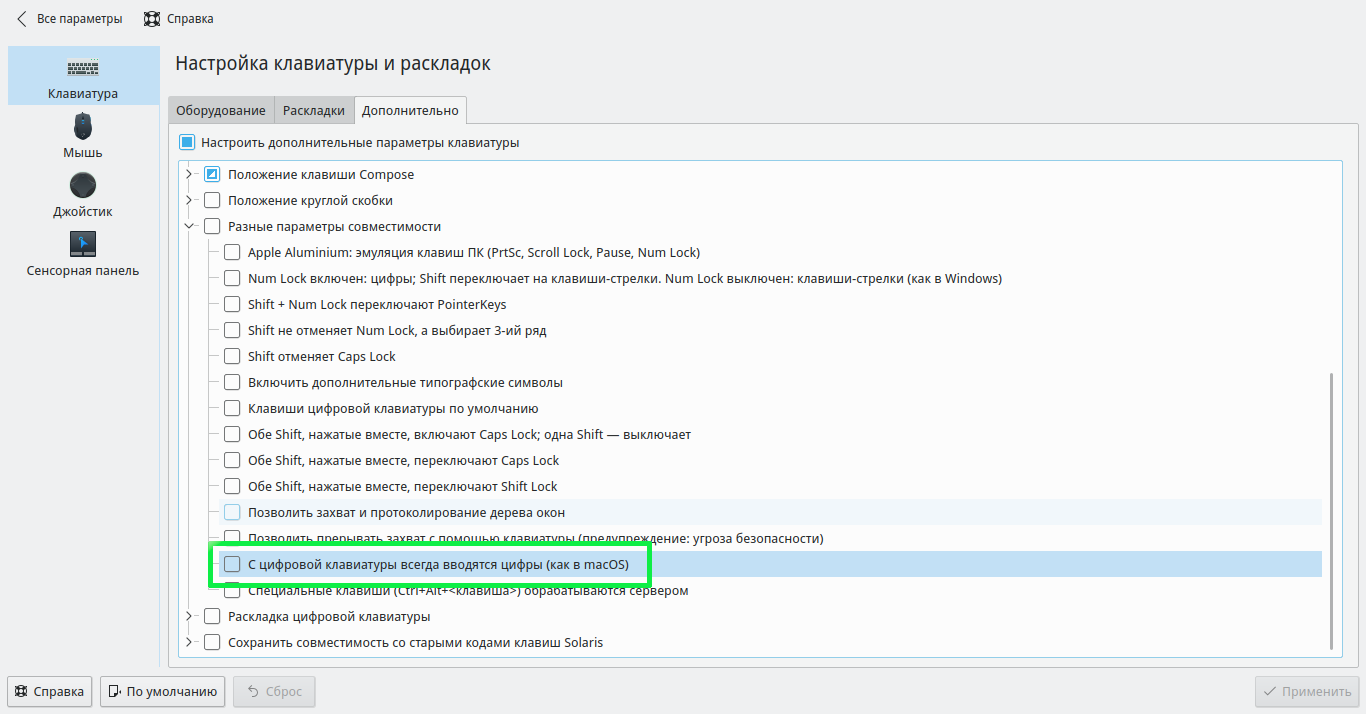Click the По умолчанию defaults button
This screenshot has height=714, width=1366.
161,691
